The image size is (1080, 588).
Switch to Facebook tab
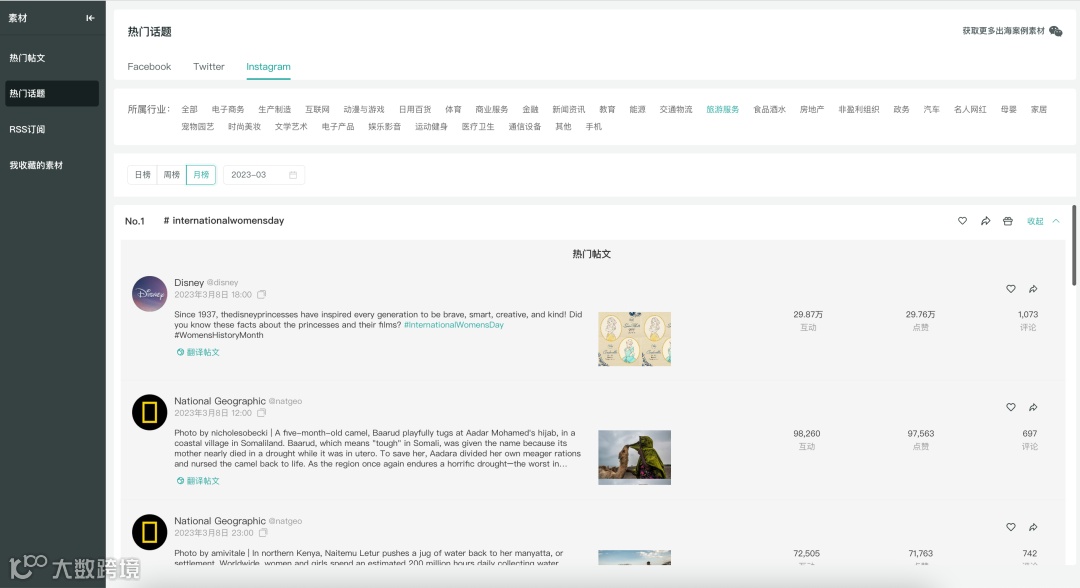(x=149, y=67)
